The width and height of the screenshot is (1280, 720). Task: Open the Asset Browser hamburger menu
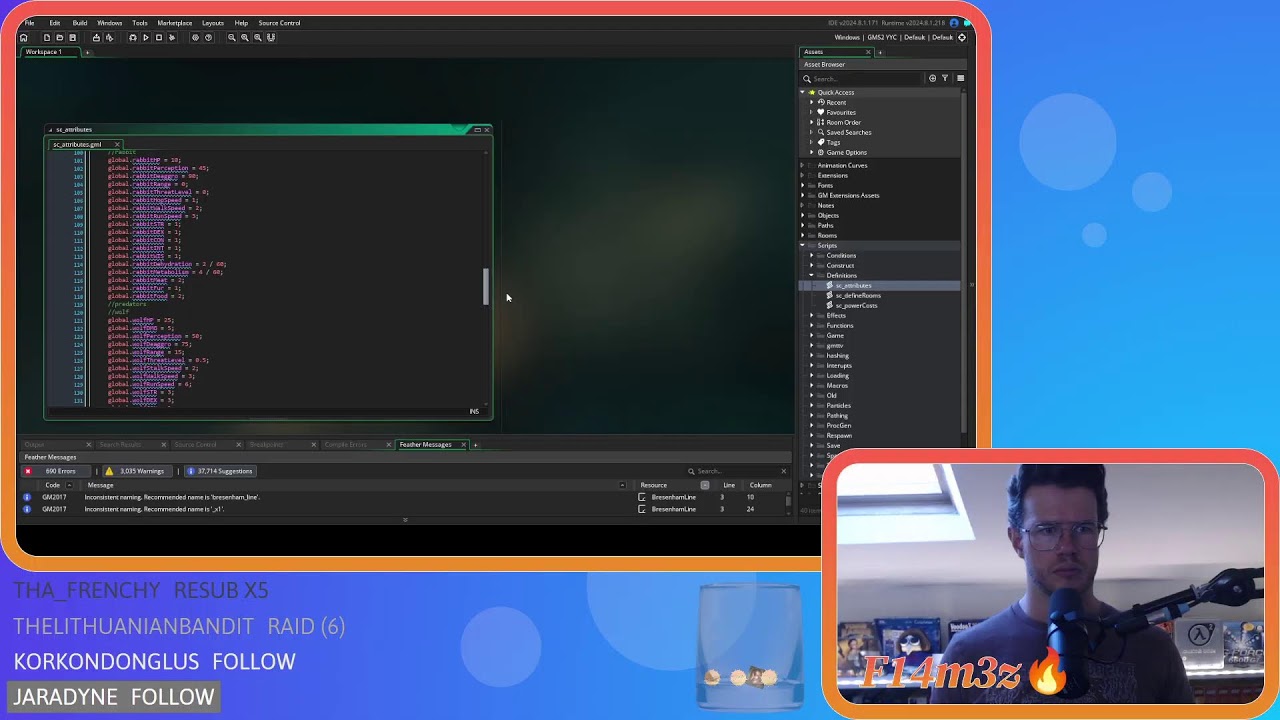pos(960,78)
